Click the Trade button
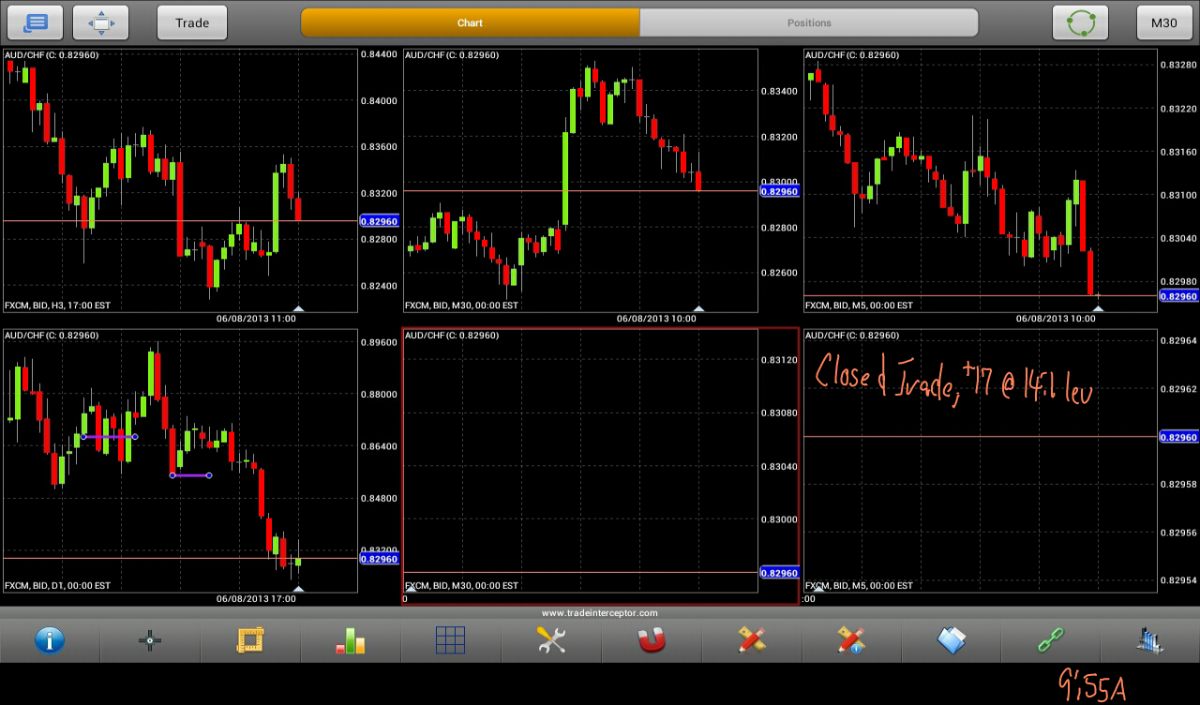This screenshot has width=1200, height=705. coord(192,22)
